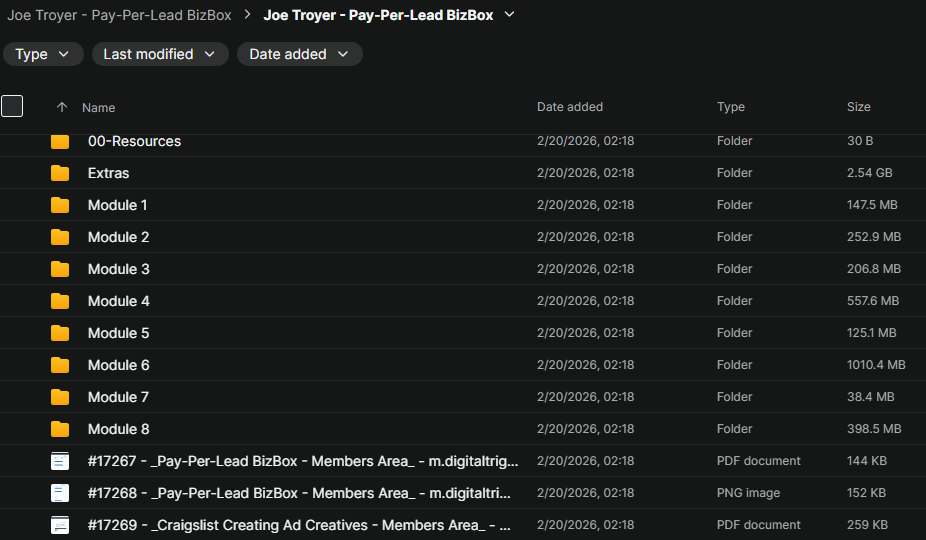
Task: Open the Type filter dropdown
Action: [43, 54]
